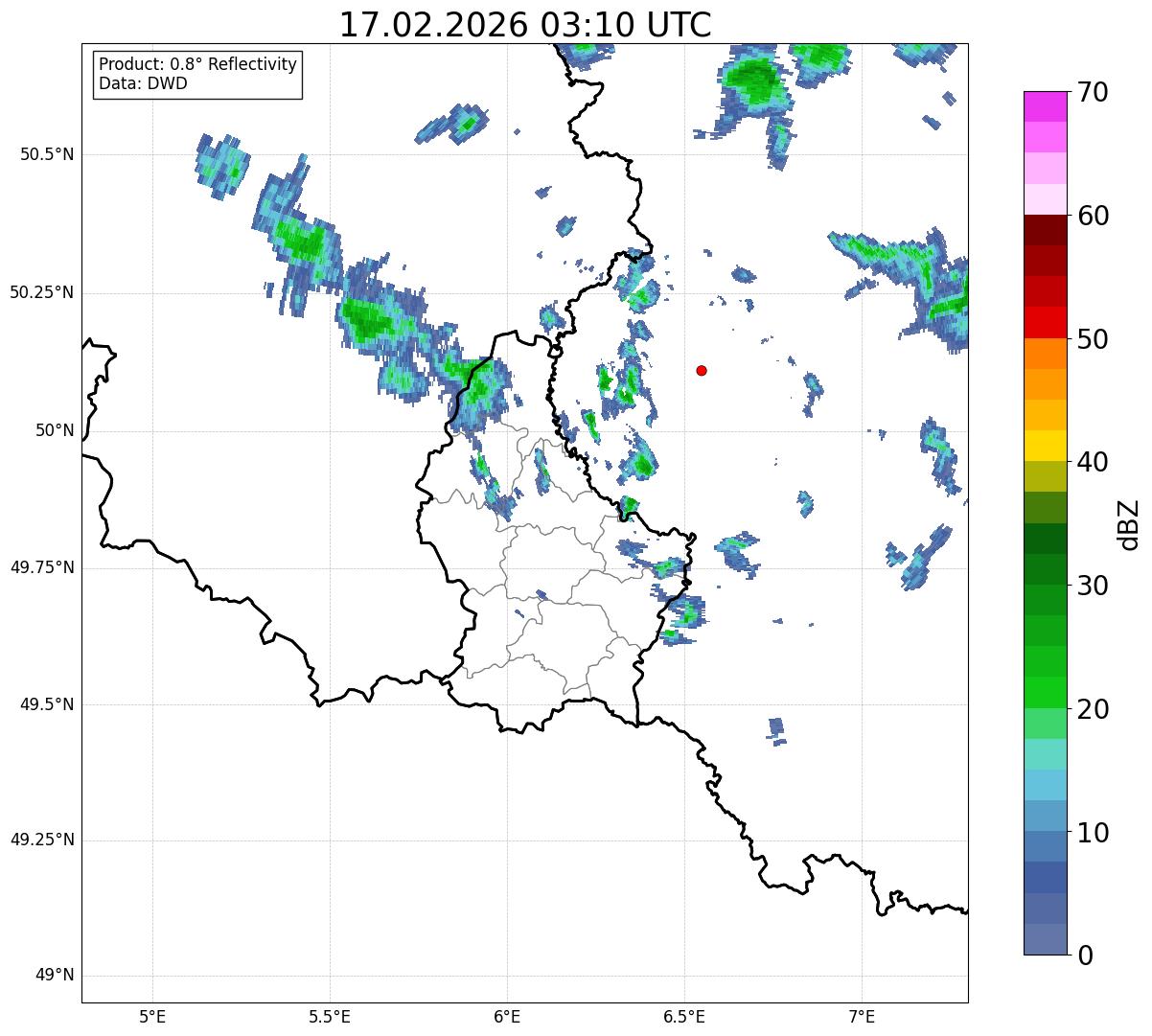
Task: Click the title '17.02.2026 03:10 UTC'
Action: (x=525, y=25)
